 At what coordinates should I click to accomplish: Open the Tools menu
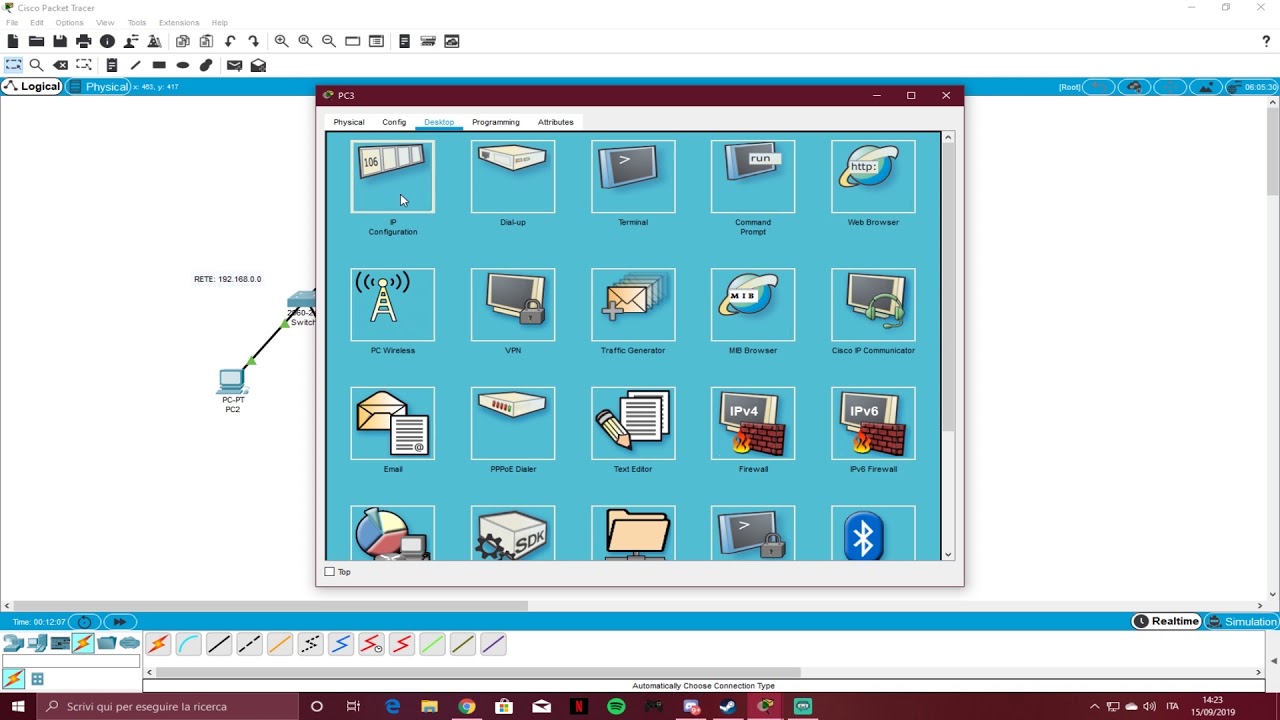point(137,22)
